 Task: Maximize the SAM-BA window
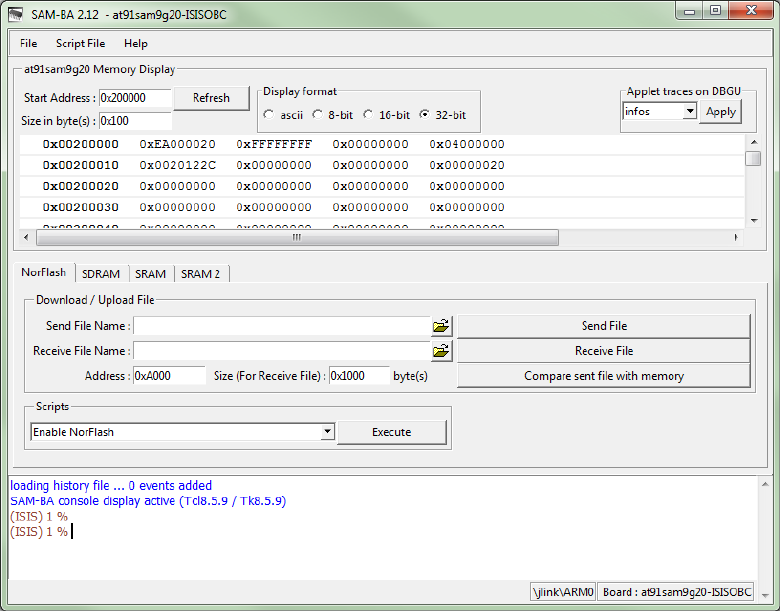pos(715,11)
